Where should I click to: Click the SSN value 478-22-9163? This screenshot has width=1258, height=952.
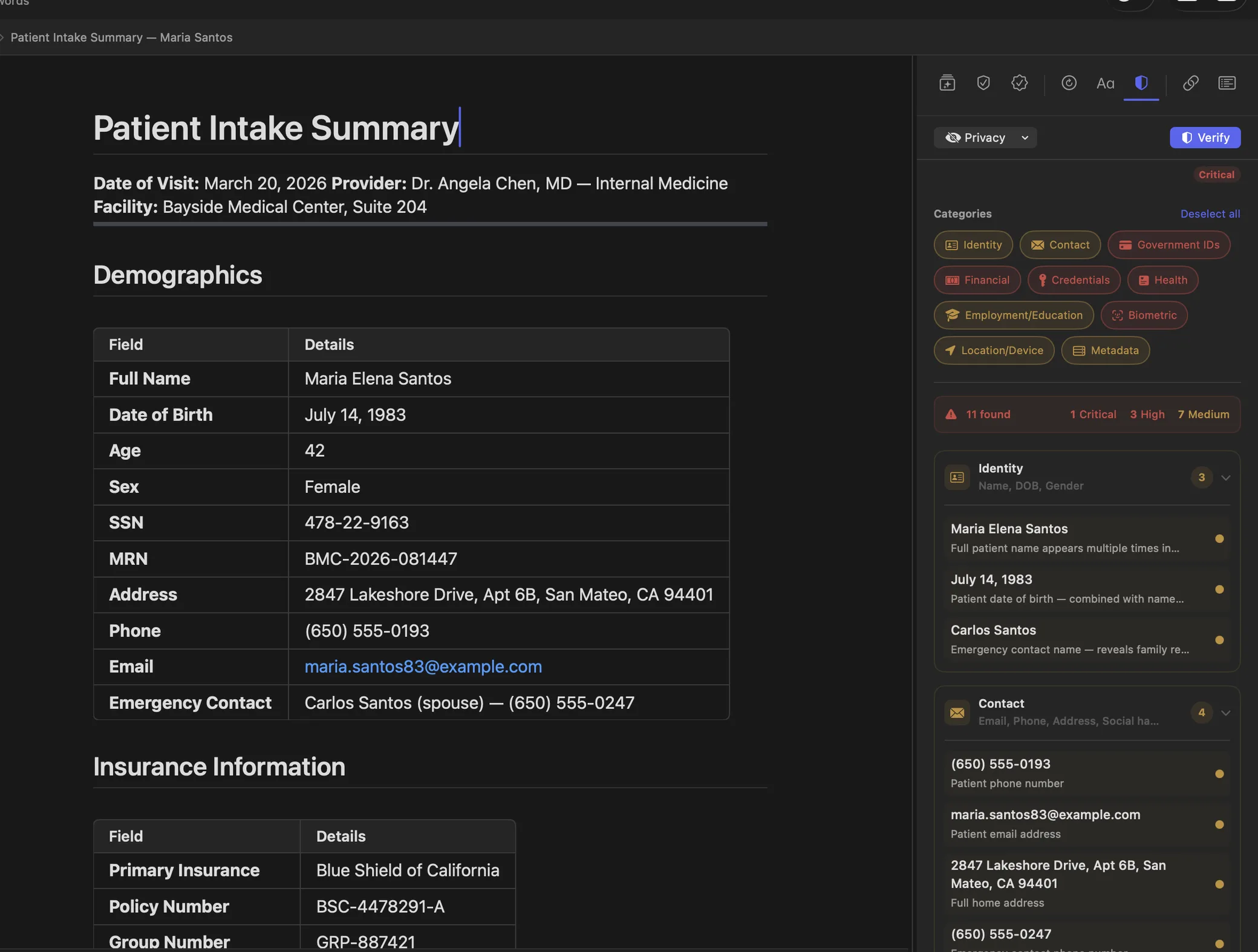coord(356,523)
